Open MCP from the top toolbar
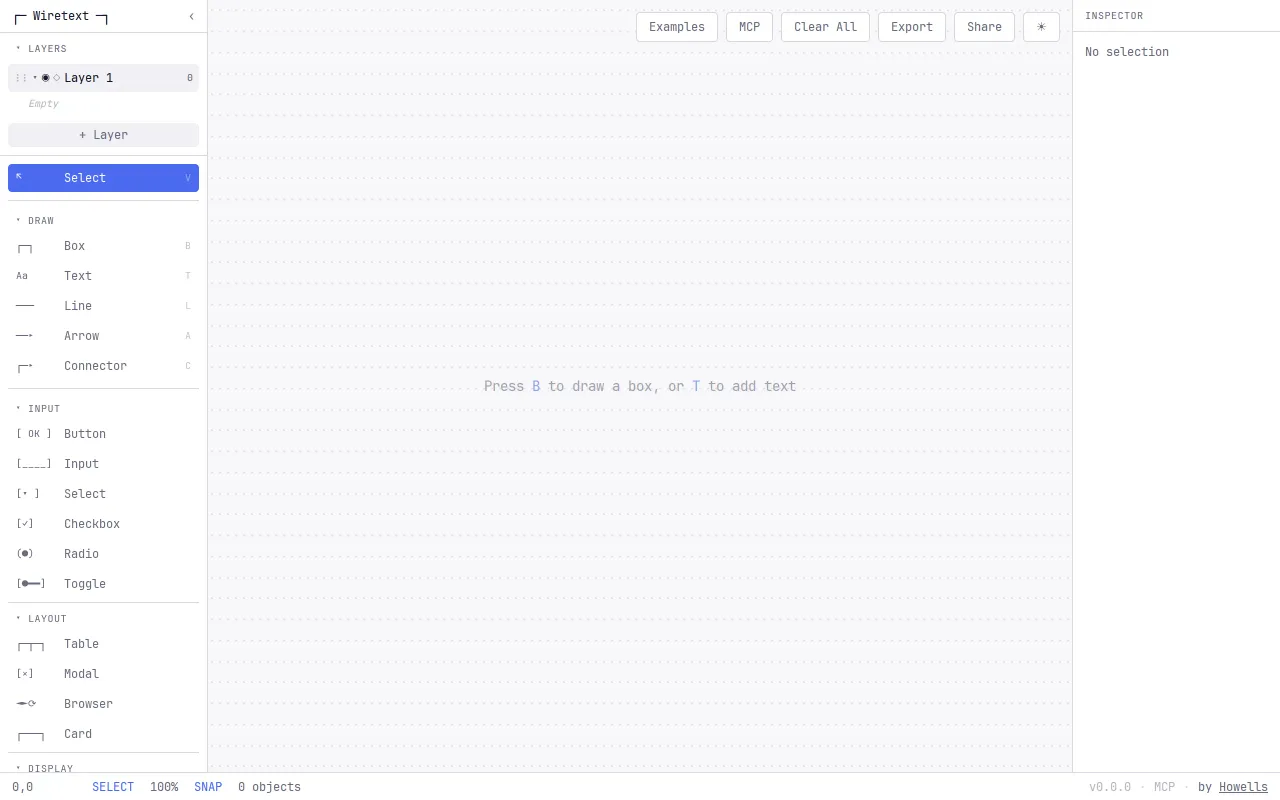Image resolution: width=1280 pixels, height=800 pixels. point(749,27)
